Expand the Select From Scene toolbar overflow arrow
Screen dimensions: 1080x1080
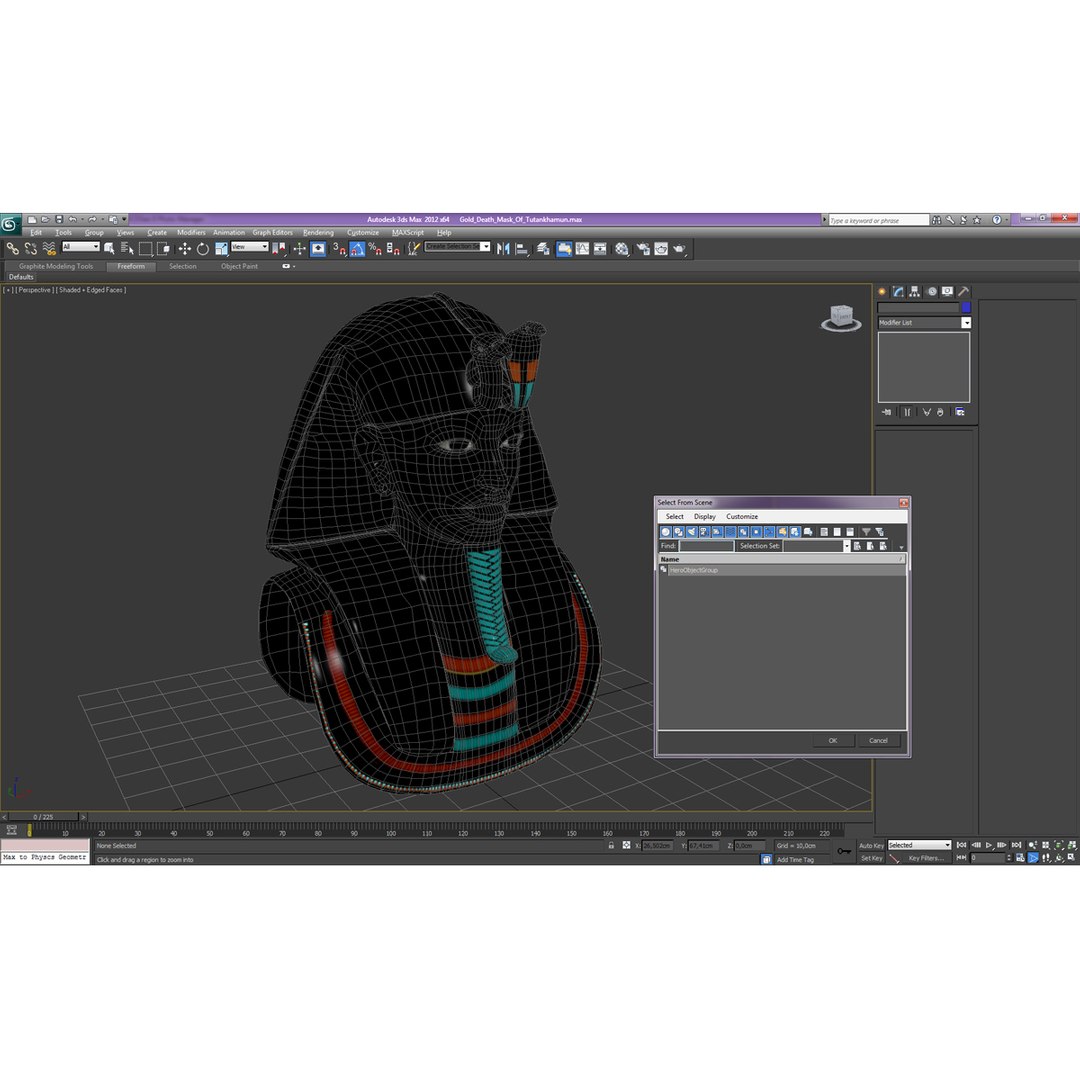[901, 547]
